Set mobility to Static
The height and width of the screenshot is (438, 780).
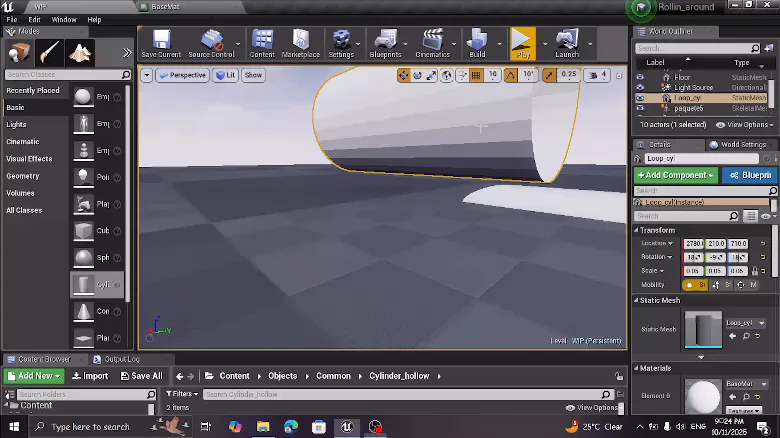coord(695,285)
